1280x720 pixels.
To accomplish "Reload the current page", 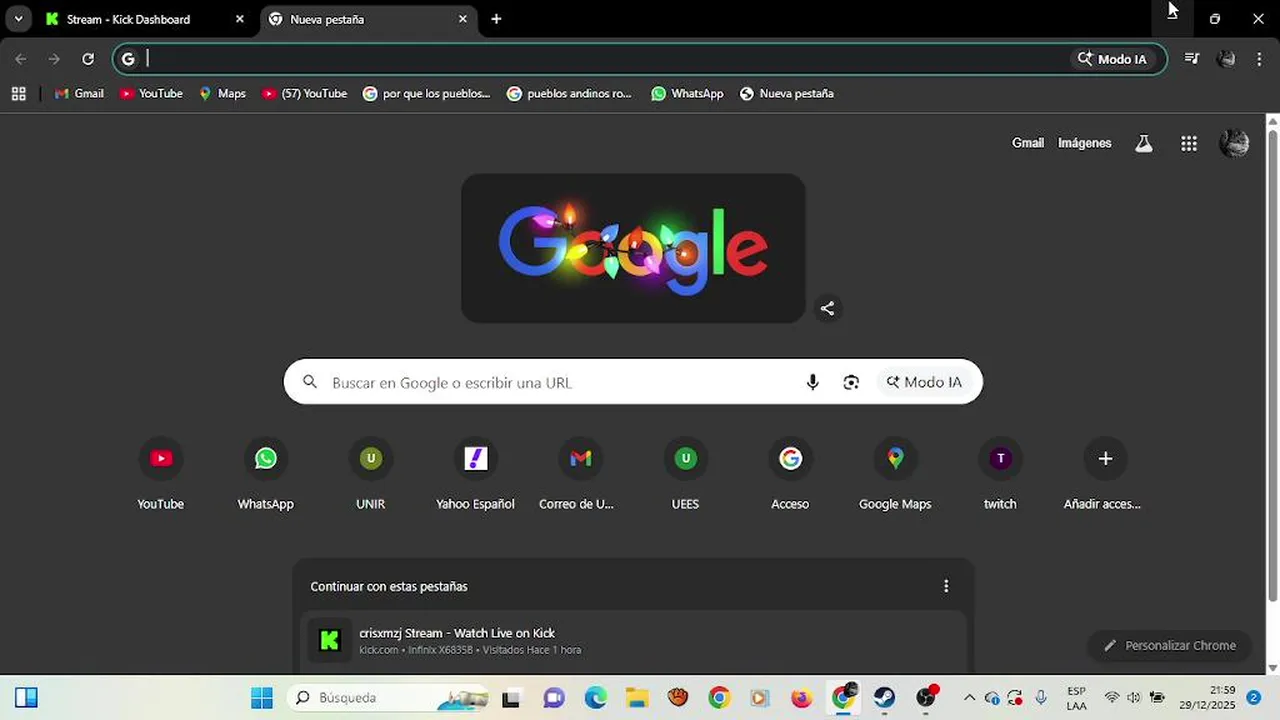I will [88, 59].
